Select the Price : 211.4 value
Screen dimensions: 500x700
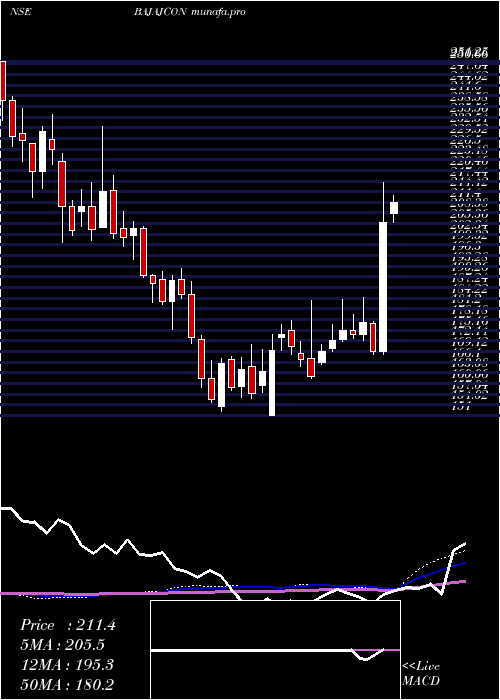pos(68,625)
